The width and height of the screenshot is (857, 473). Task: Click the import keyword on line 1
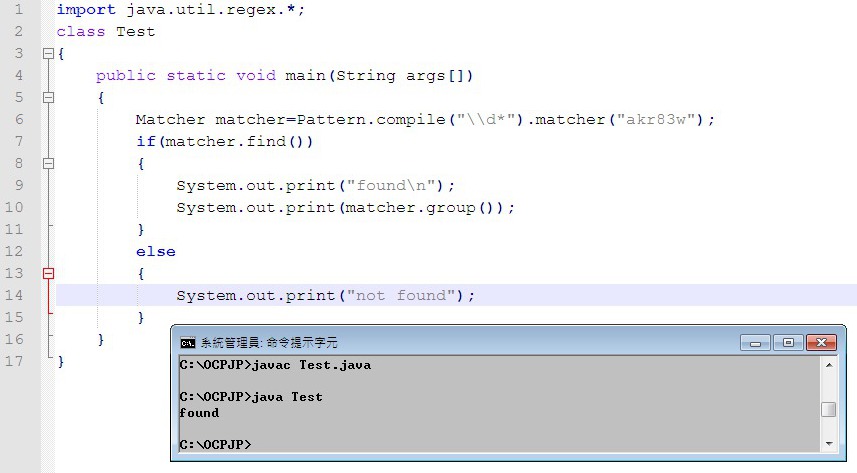tap(84, 9)
